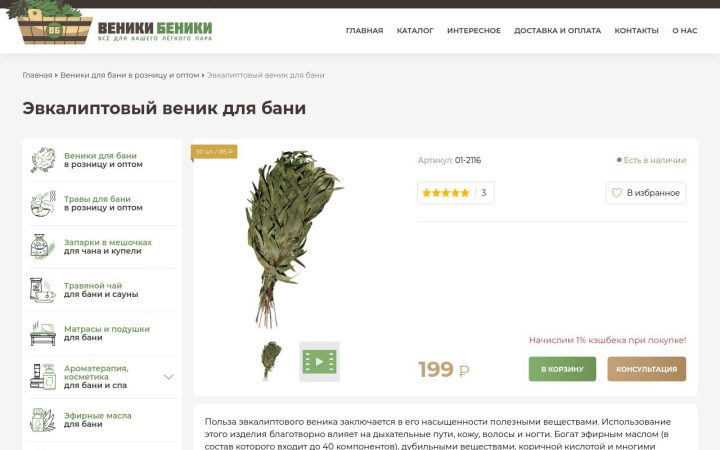The height and width of the screenshot is (450, 720).
Task: Go to Доставка и оплата page
Action: click(557, 31)
